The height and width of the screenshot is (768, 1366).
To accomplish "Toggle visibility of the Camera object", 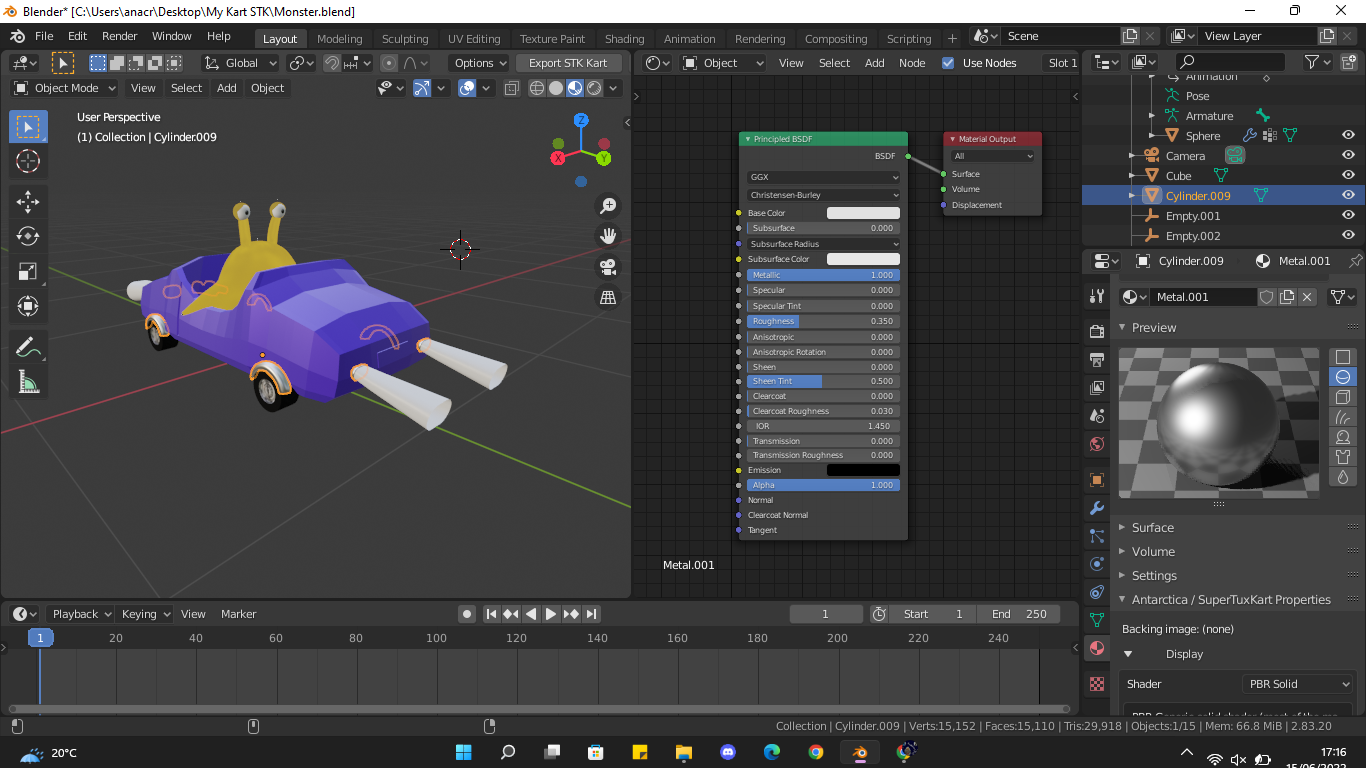I will (1348, 156).
